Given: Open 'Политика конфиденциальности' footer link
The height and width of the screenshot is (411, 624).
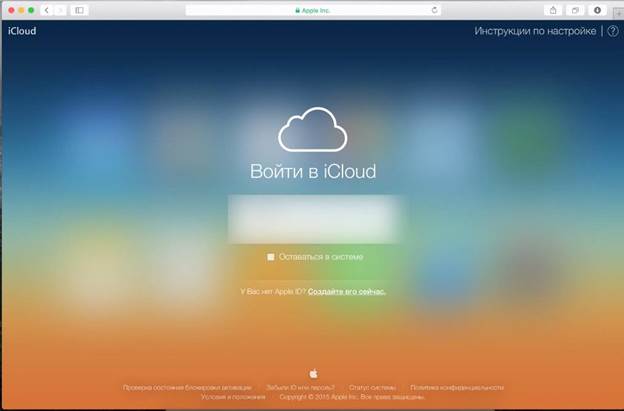Looking at the screenshot, I should click(456, 387).
